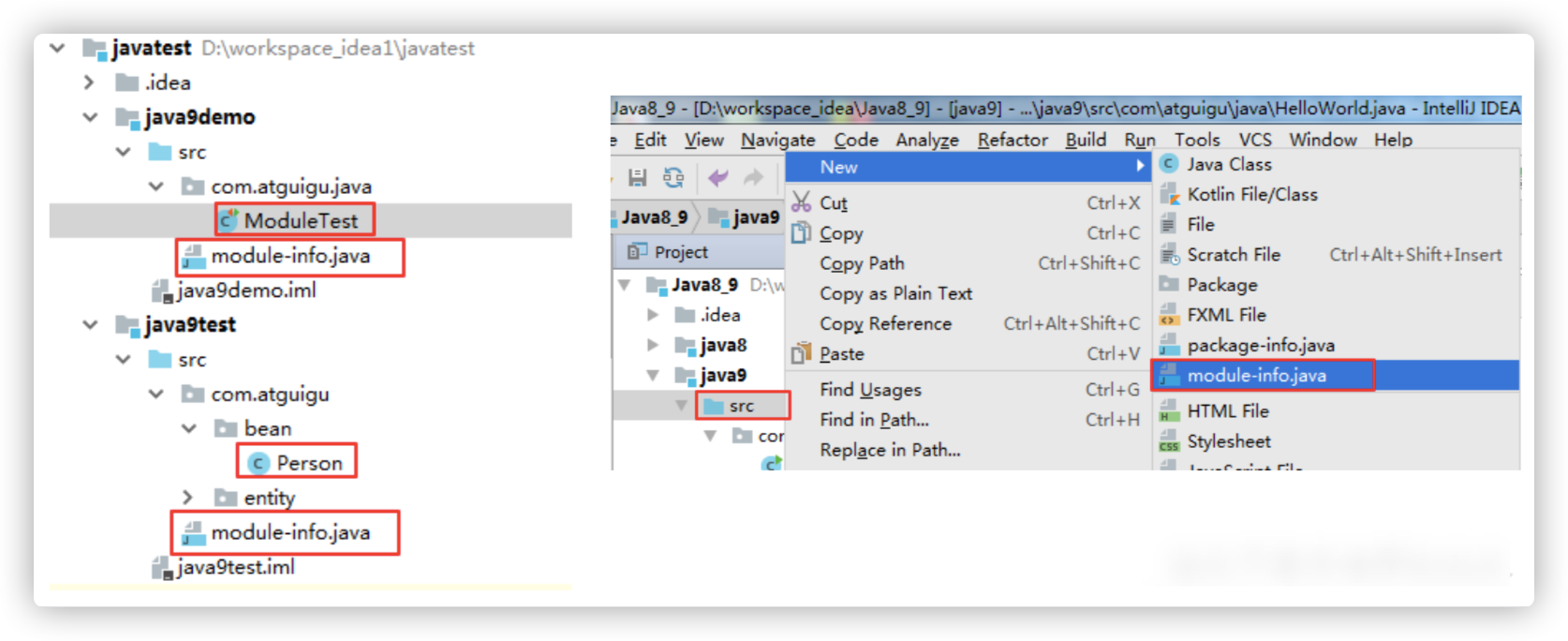Choose module-info.java from New submenu
Screen dimensions: 1568x641
tap(1336, 375)
